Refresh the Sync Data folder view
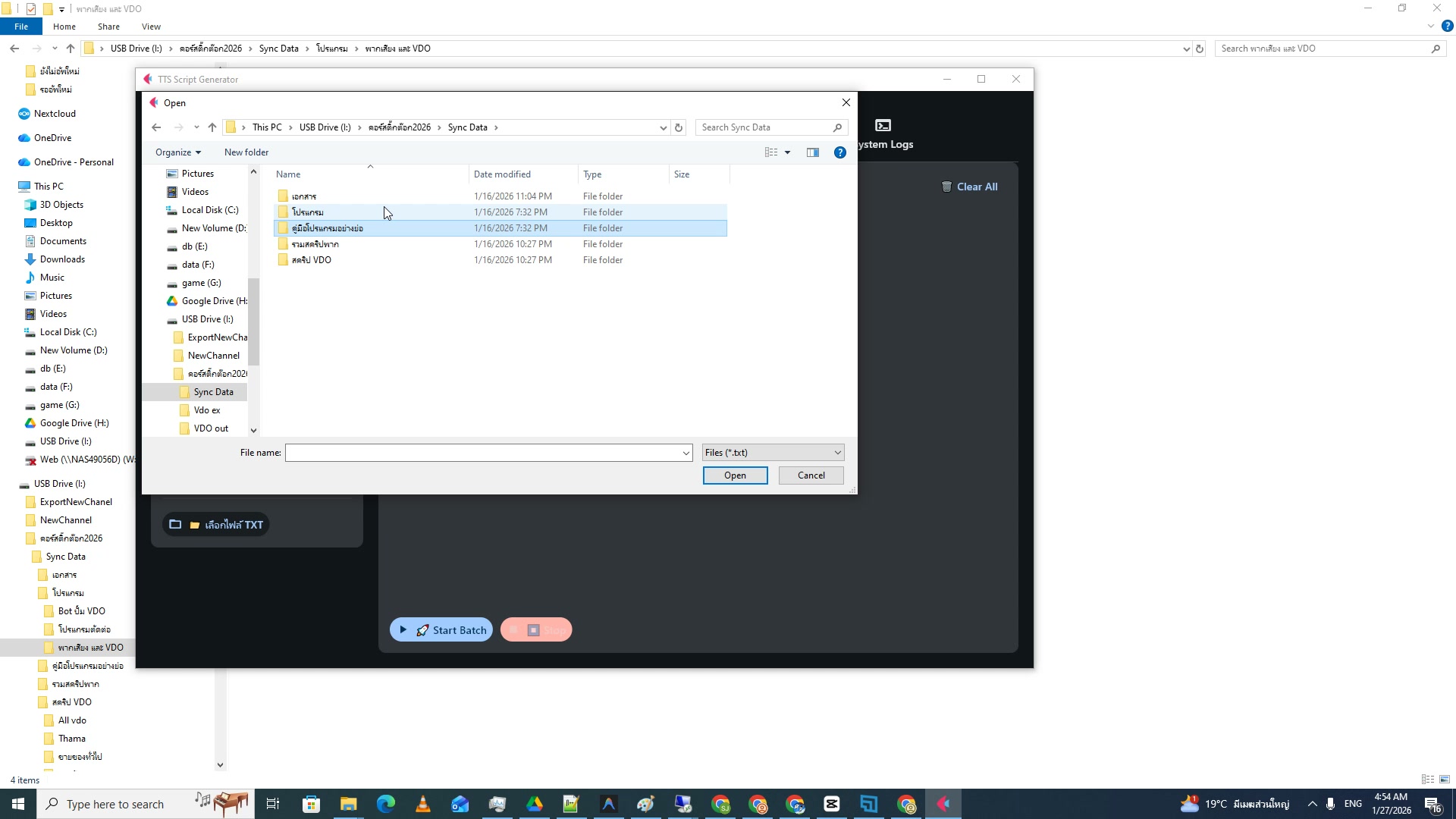This screenshot has height=819, width=1456. click(x=678, y=127)
